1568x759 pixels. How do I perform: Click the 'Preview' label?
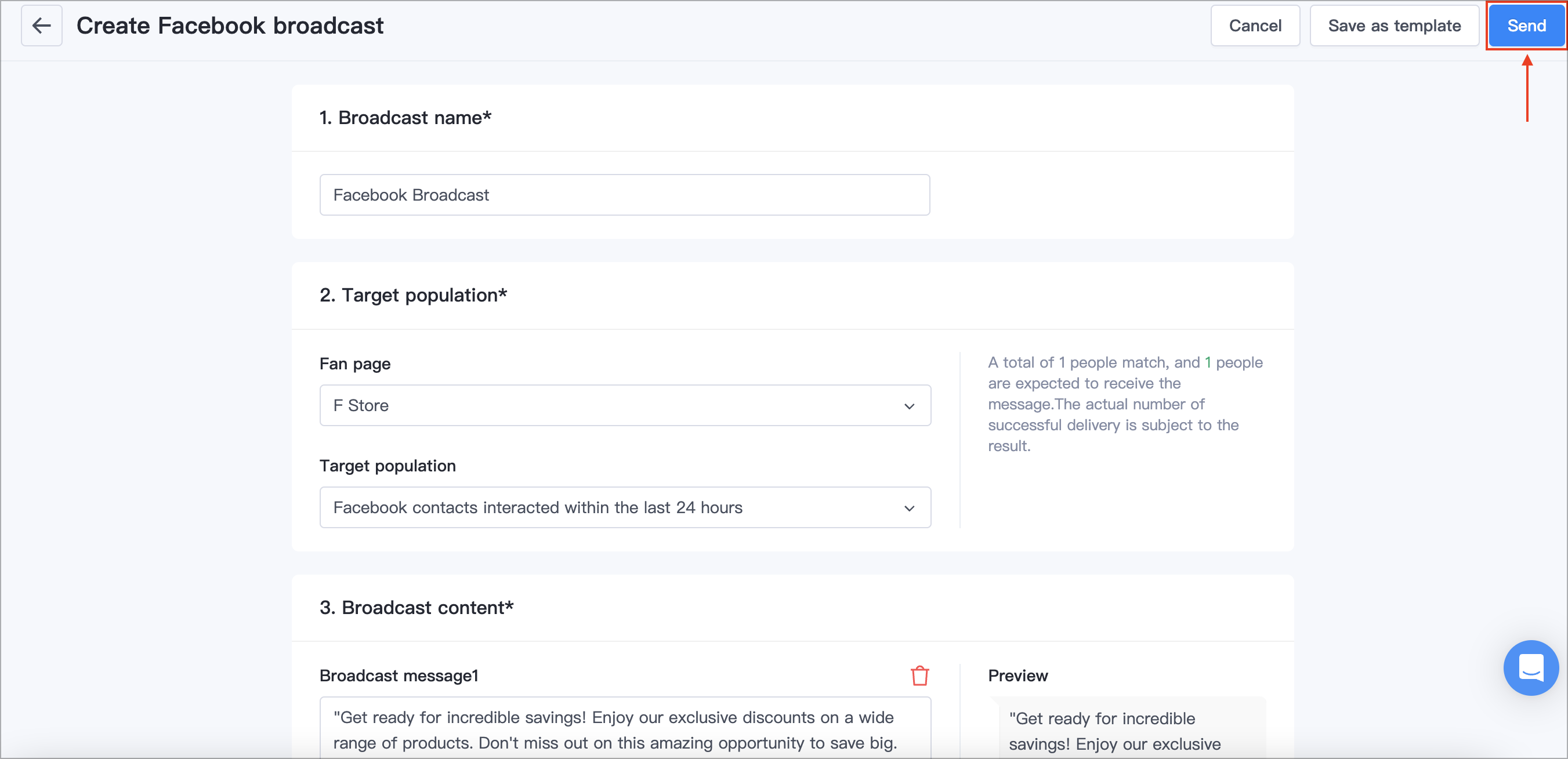[1017, 676]
